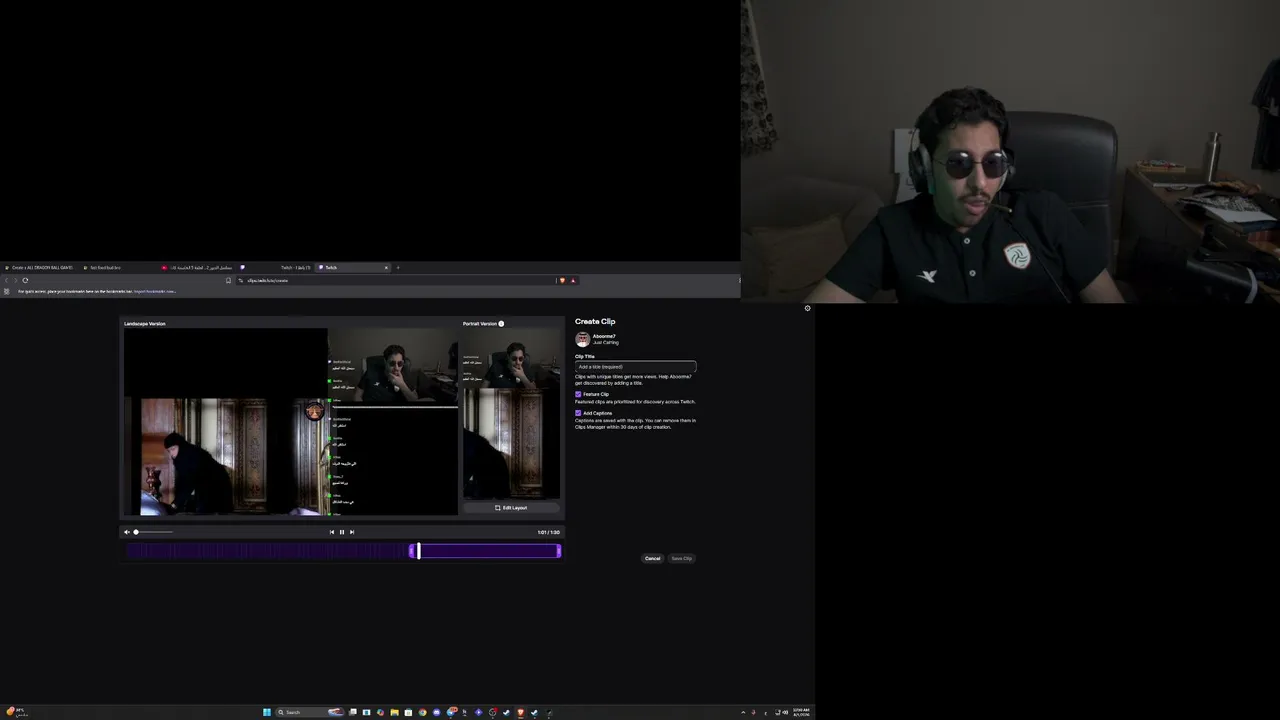This screenshot has width=1280, height=720.
Task: Uncheck the Add Captions checkbox
Action: point(578,413)
